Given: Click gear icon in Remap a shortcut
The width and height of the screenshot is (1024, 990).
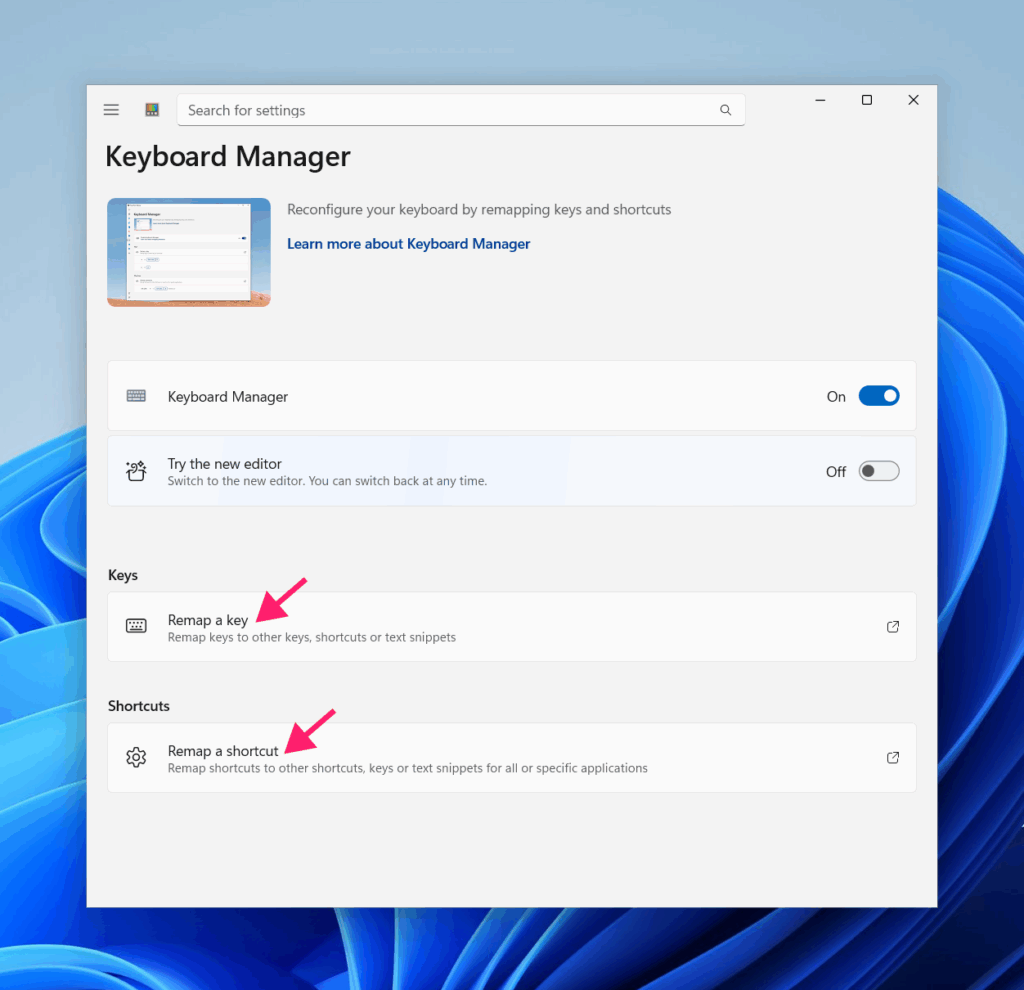Looking at the screenshot, I should pyautogui.click(x=136, y=758).
